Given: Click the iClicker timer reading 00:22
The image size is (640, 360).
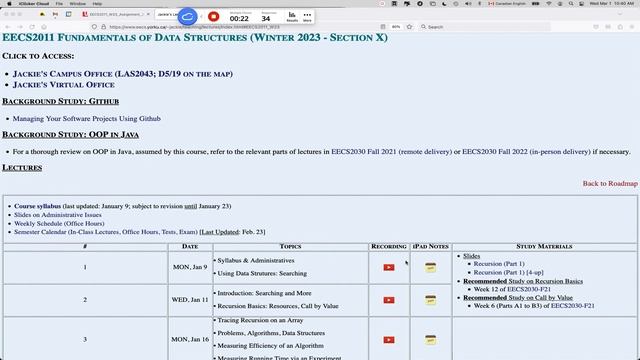Looking at the screenshot, I should [x=239, y=18].
